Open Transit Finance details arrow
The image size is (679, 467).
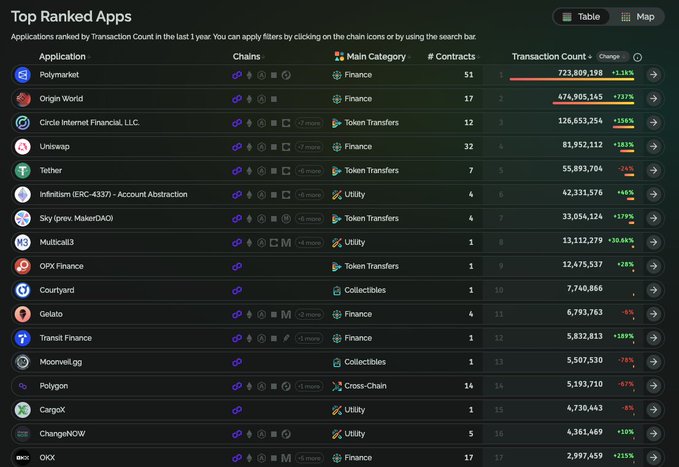tap(653, 338)
